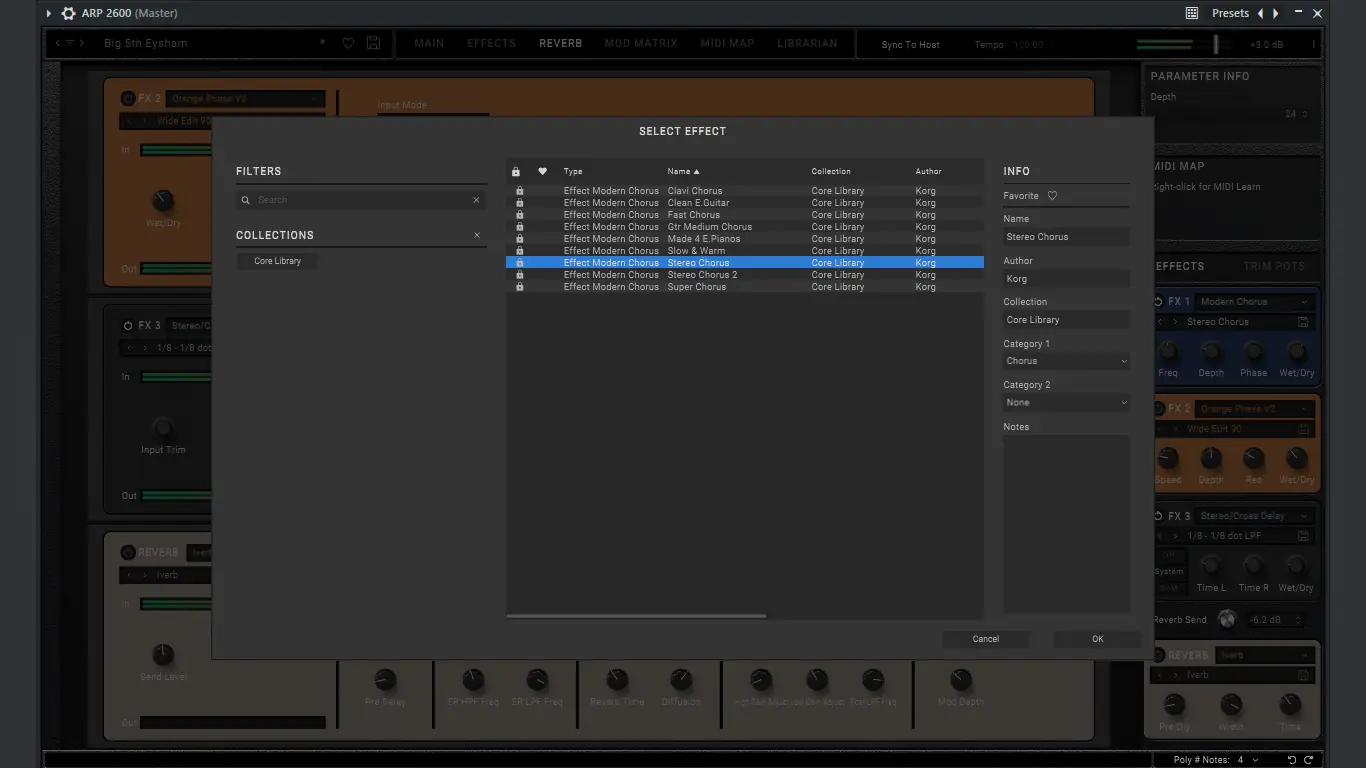The width and height of the screenshot is (1366, 768).
Task: Toggle Sync To Host
Action: click(x=910, y=45)
